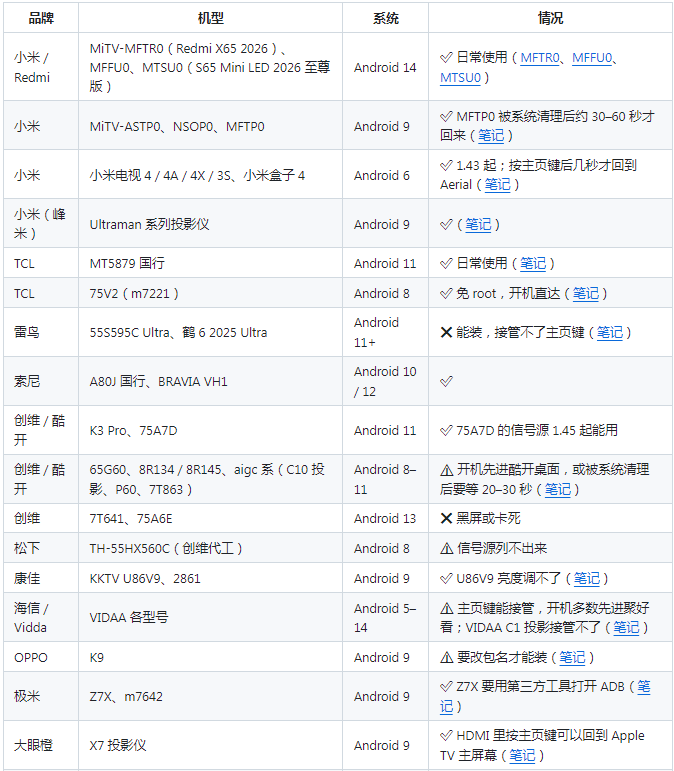
Task: Open 笔记 link in 雷鸟 row
Action: (610, 332)
